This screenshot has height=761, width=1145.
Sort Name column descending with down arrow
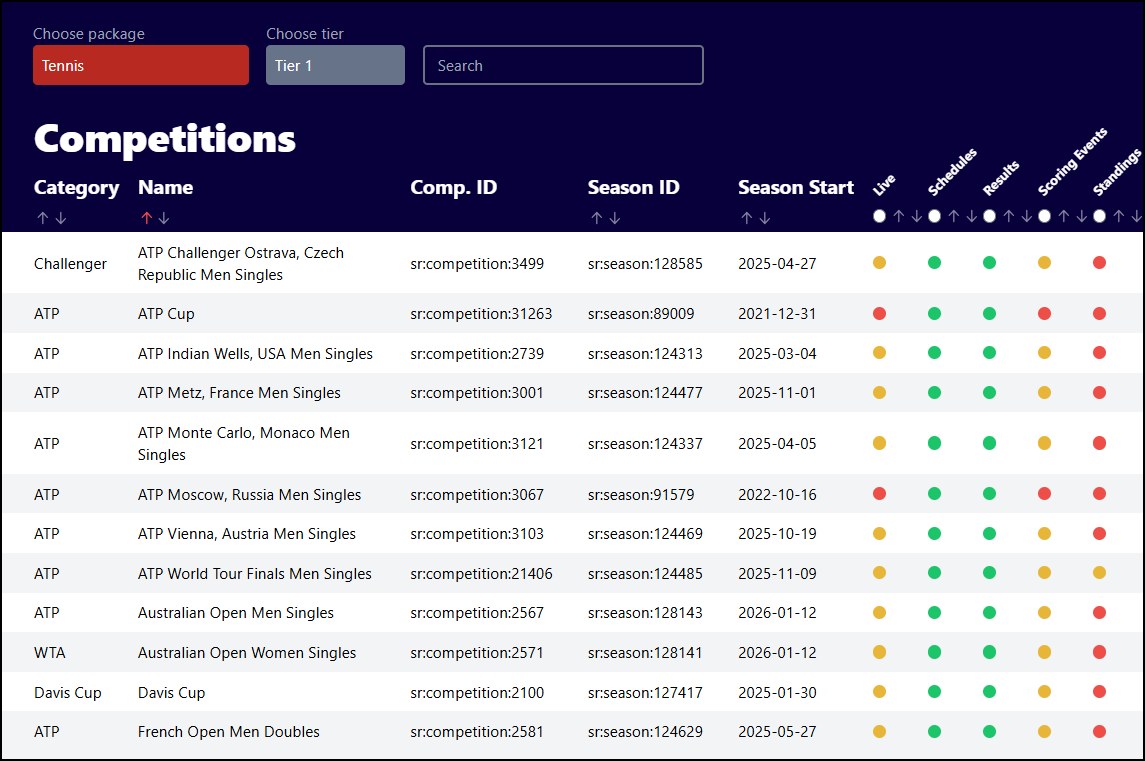coord(164,218)
